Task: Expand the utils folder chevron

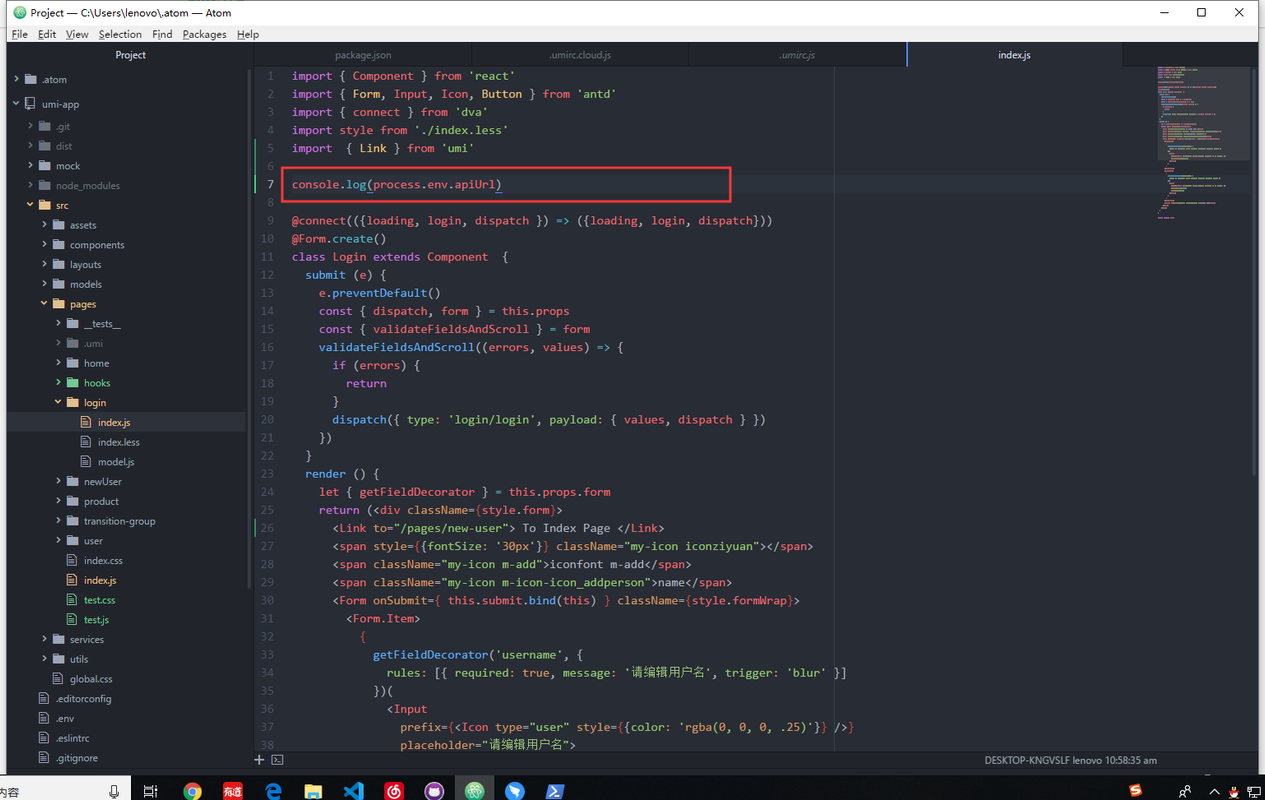Action: (x=45, y=659)
